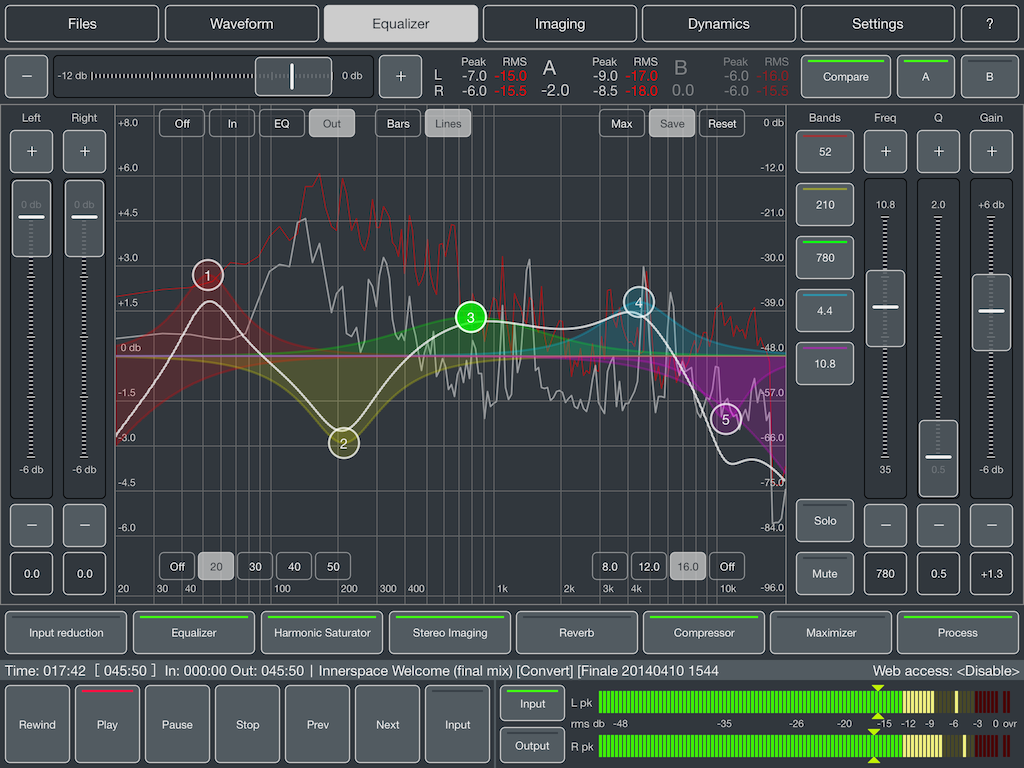
Task: Lower band Q with its − stepper
Action: tap(938, 525)
